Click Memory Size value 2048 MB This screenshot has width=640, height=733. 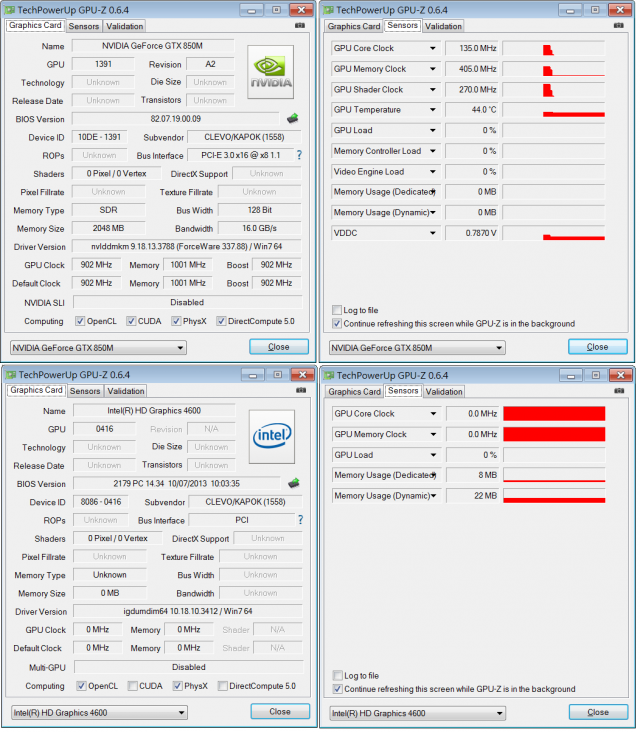(108, 229)
